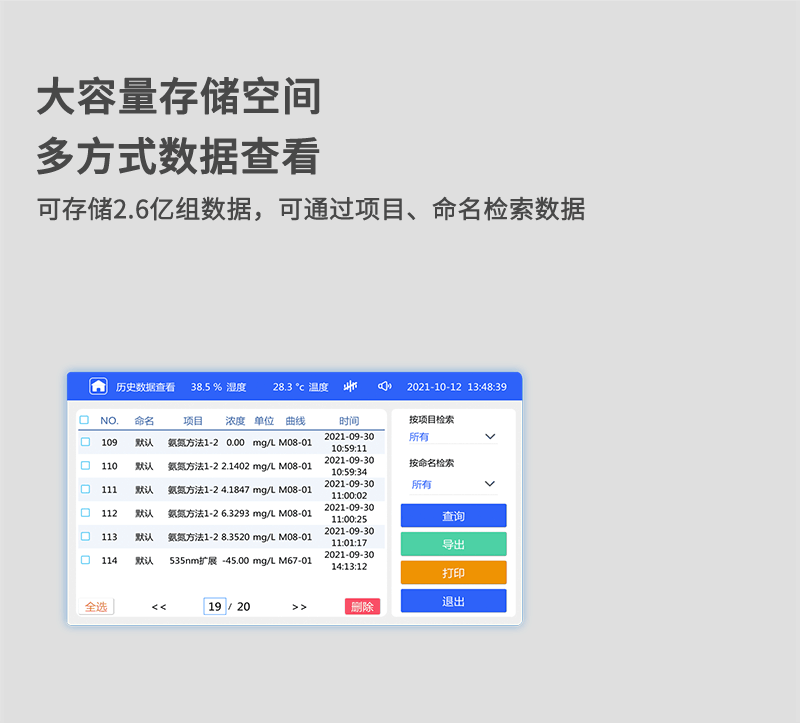The height and width of the screenshot is (723, 800).
Task: Go to previous page with << arrows
Action: pos(159,607)
